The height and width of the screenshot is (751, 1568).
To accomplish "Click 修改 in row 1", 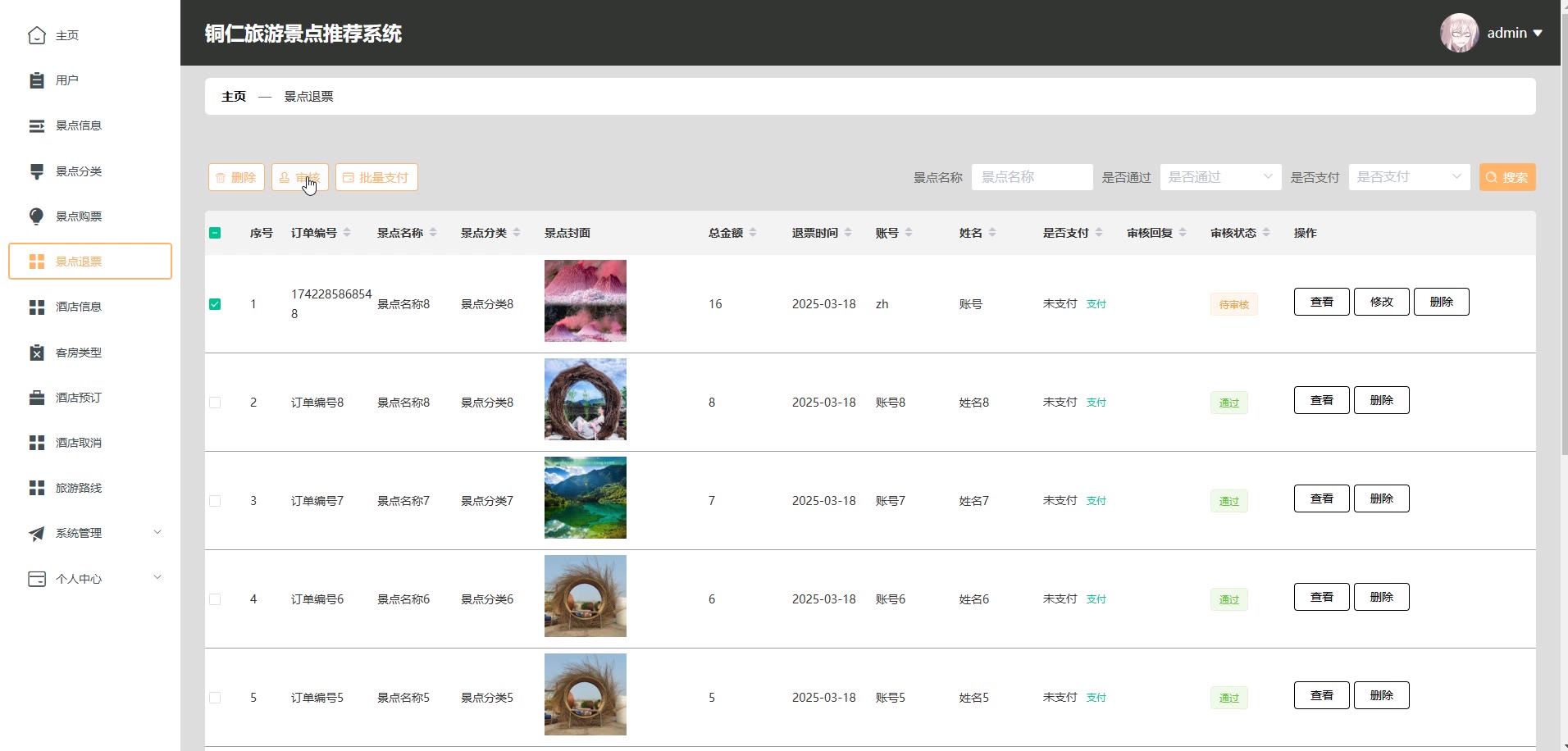I will point(1382,302).
